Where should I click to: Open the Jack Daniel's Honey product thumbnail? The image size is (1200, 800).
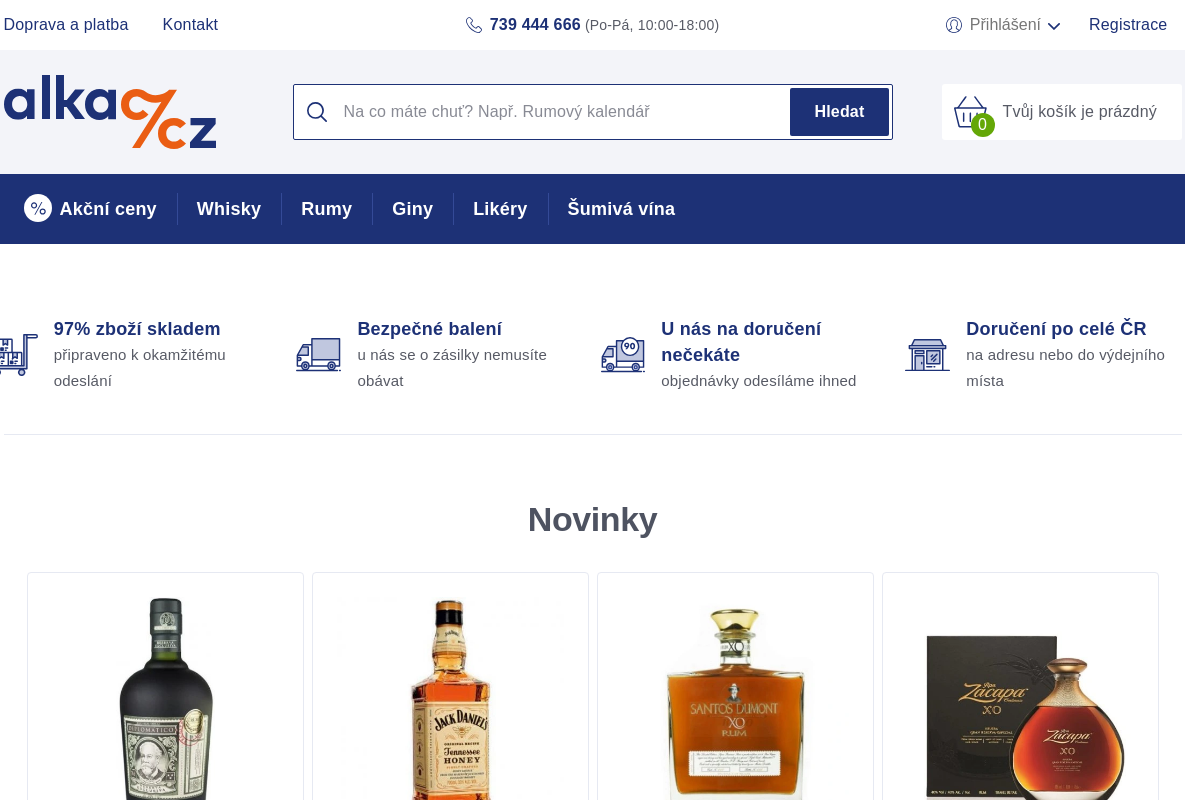(x=450, y=700)
